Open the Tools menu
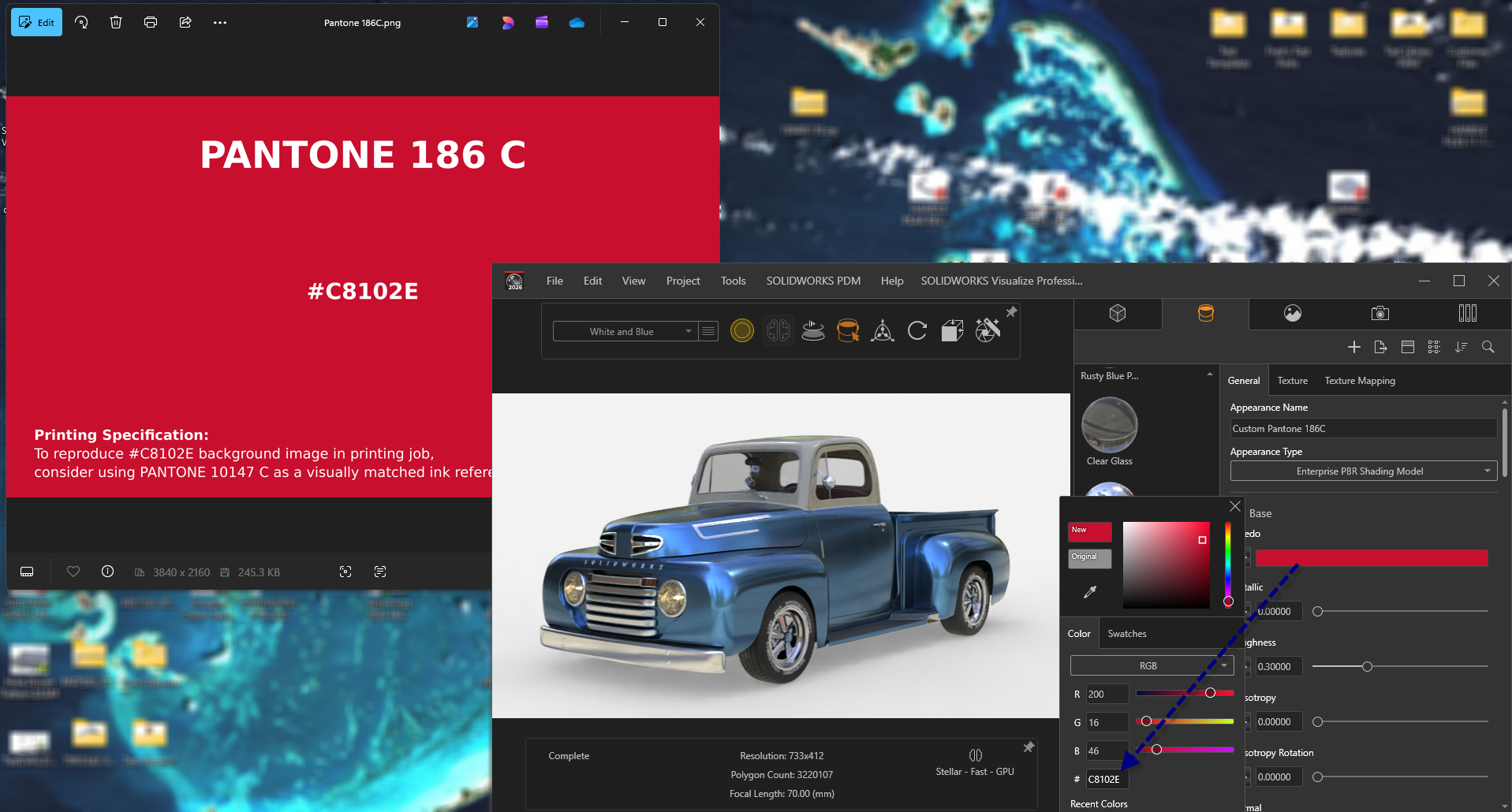This screenshot has height=812, width=1512. pyautogui.click(x=733, y=281)
